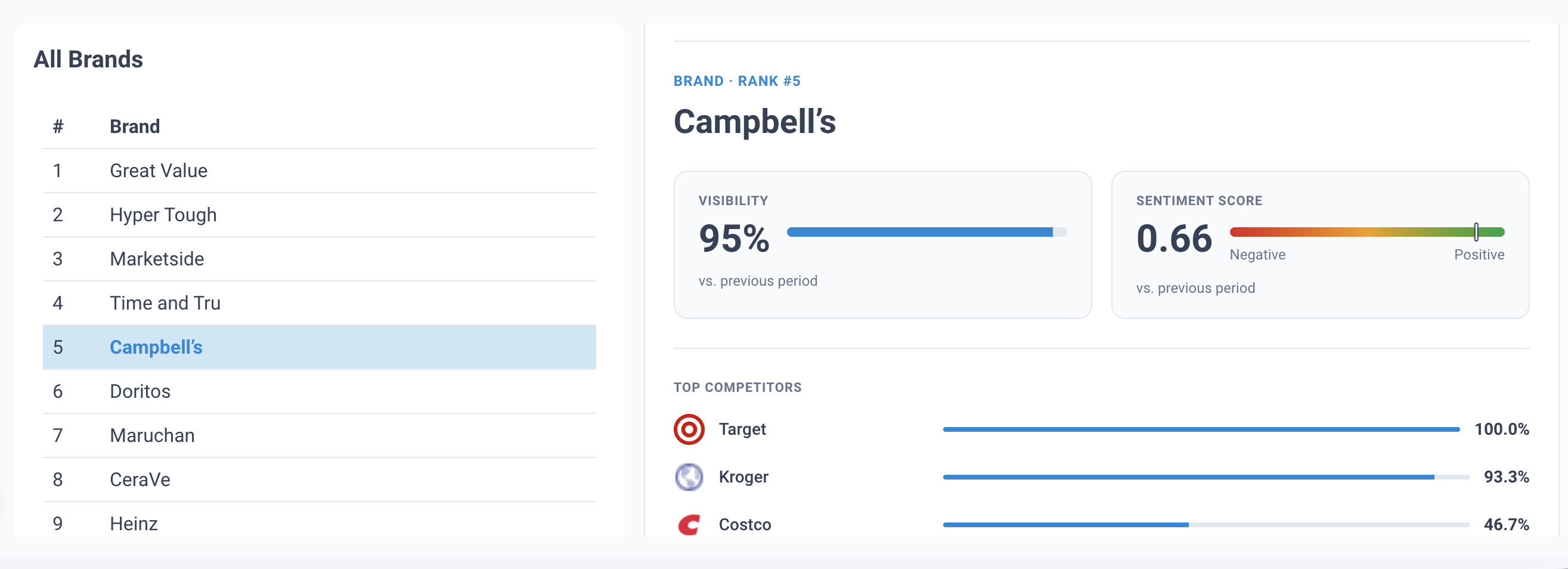Select highlighted Campbell's row

tap(319, 347)
